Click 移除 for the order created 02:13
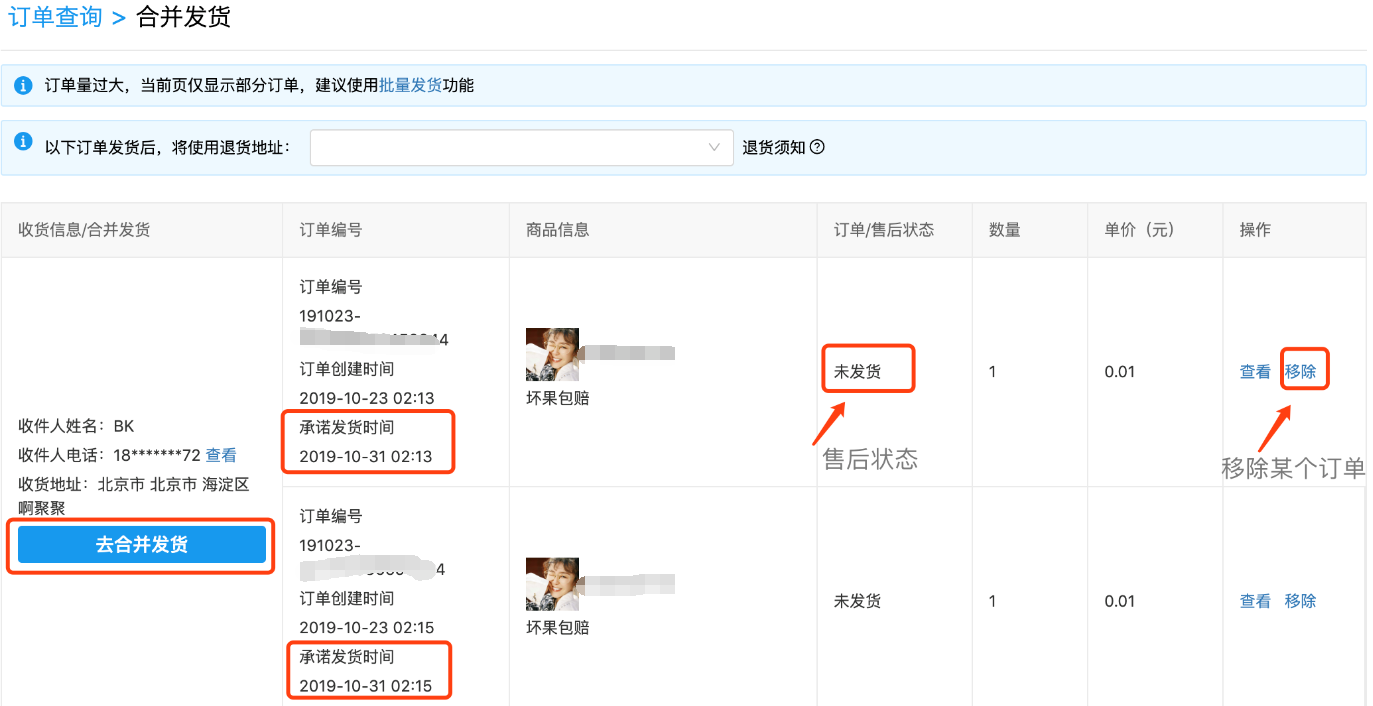 pyautogui.click(x=1300, y=372)
